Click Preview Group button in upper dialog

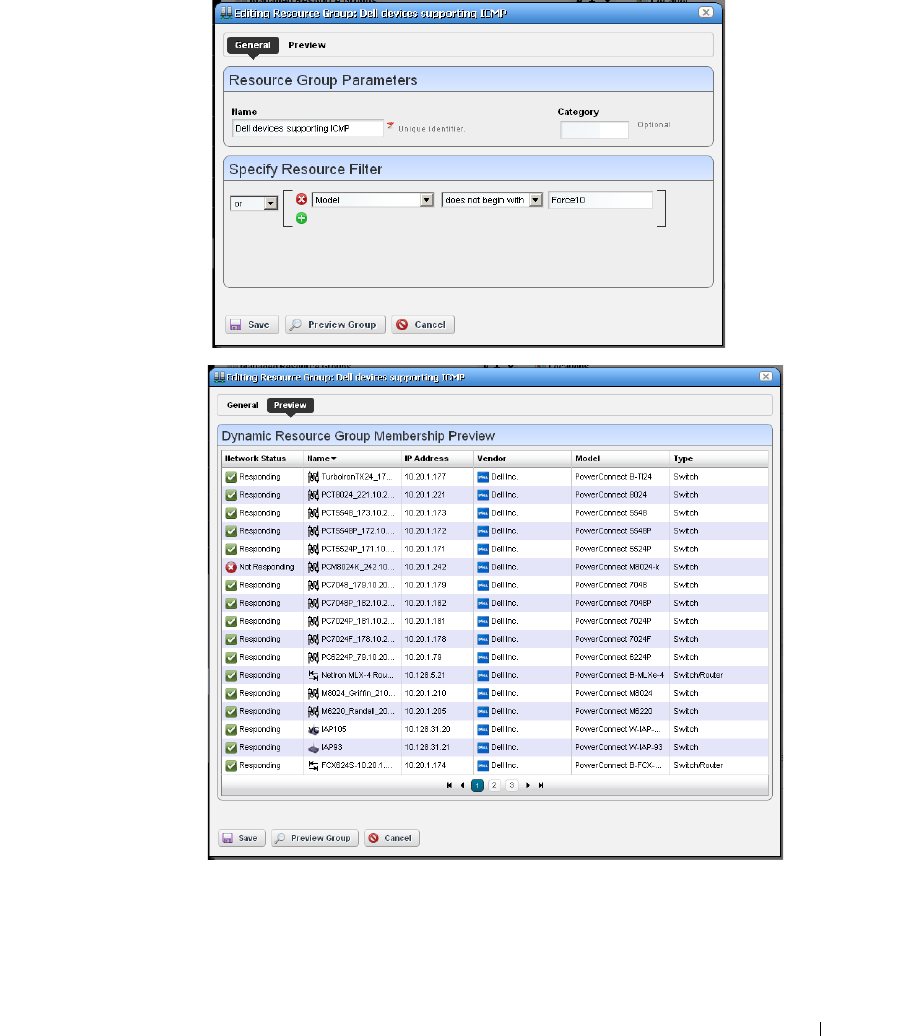[x=335, y=324]
